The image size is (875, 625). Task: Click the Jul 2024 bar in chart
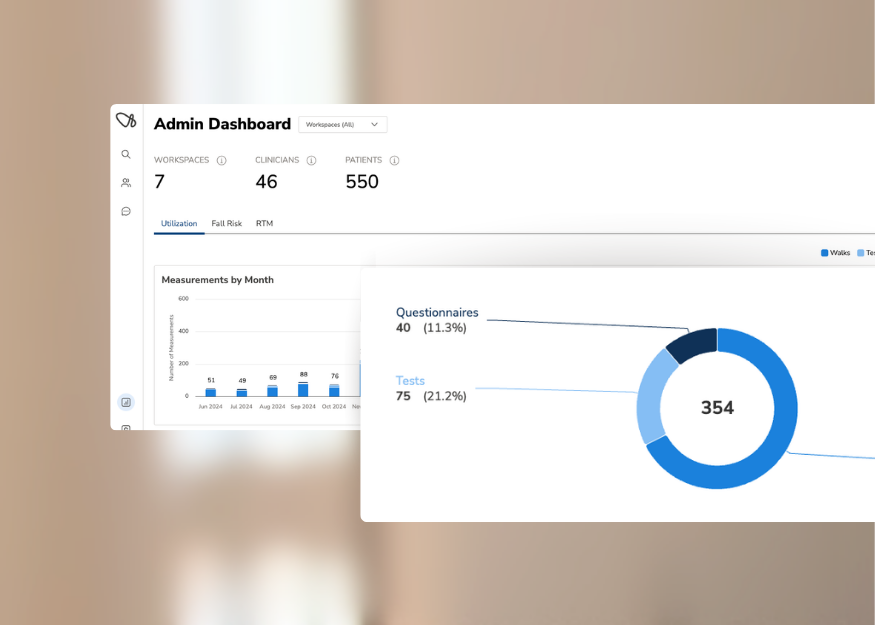(x=242, y=393)
